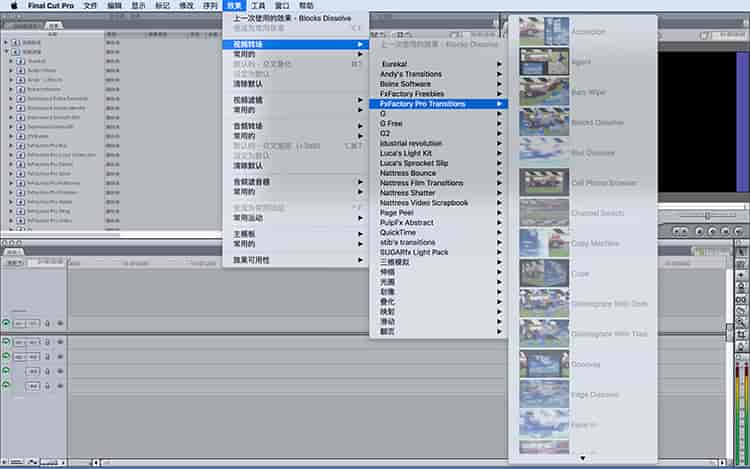Choose the Bars Wipe transition icon
This screenshot has width=750, height=469.
point(544,92)
